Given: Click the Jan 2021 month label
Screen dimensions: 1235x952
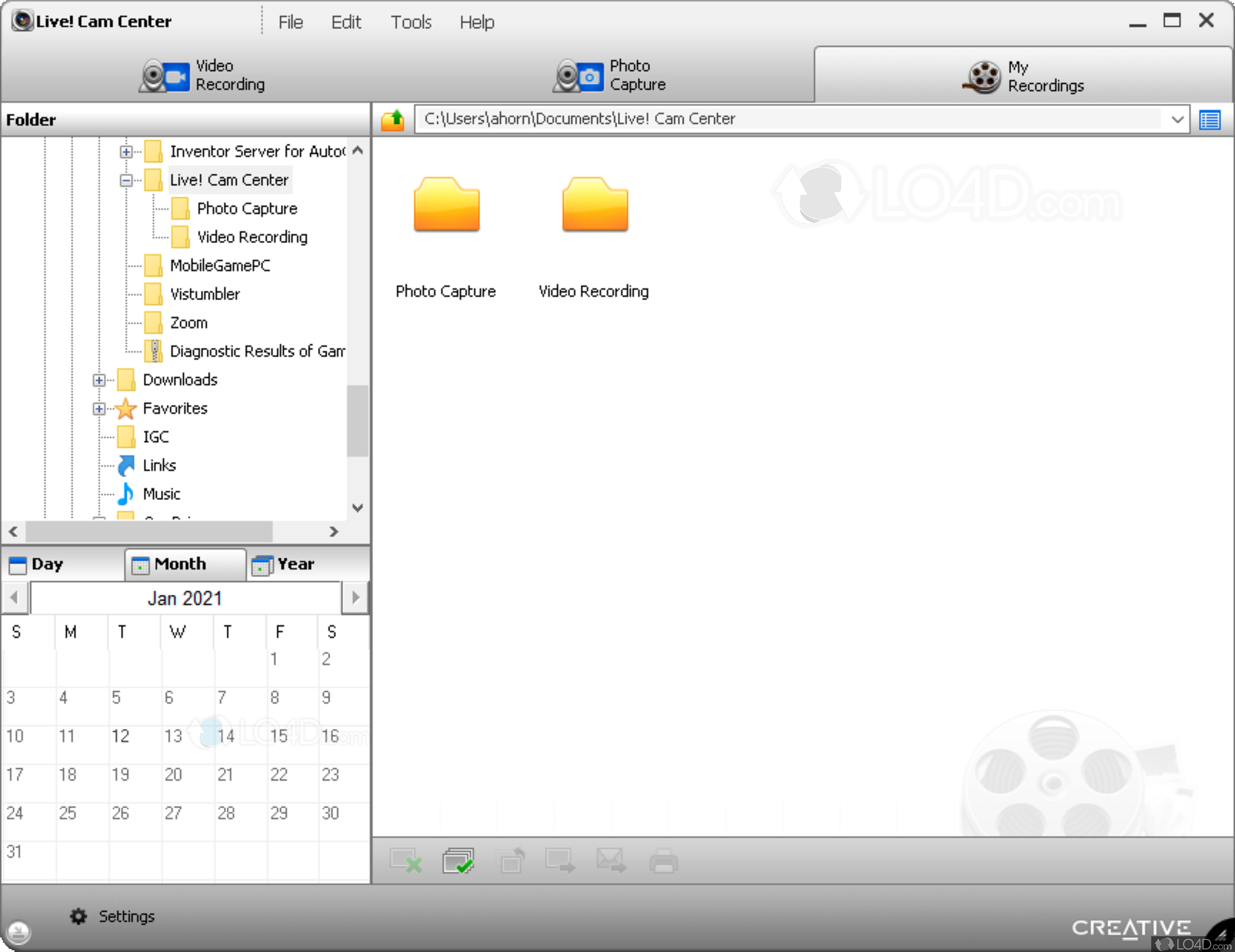Looking at the screenshot, I should click(x=185, y=598).
